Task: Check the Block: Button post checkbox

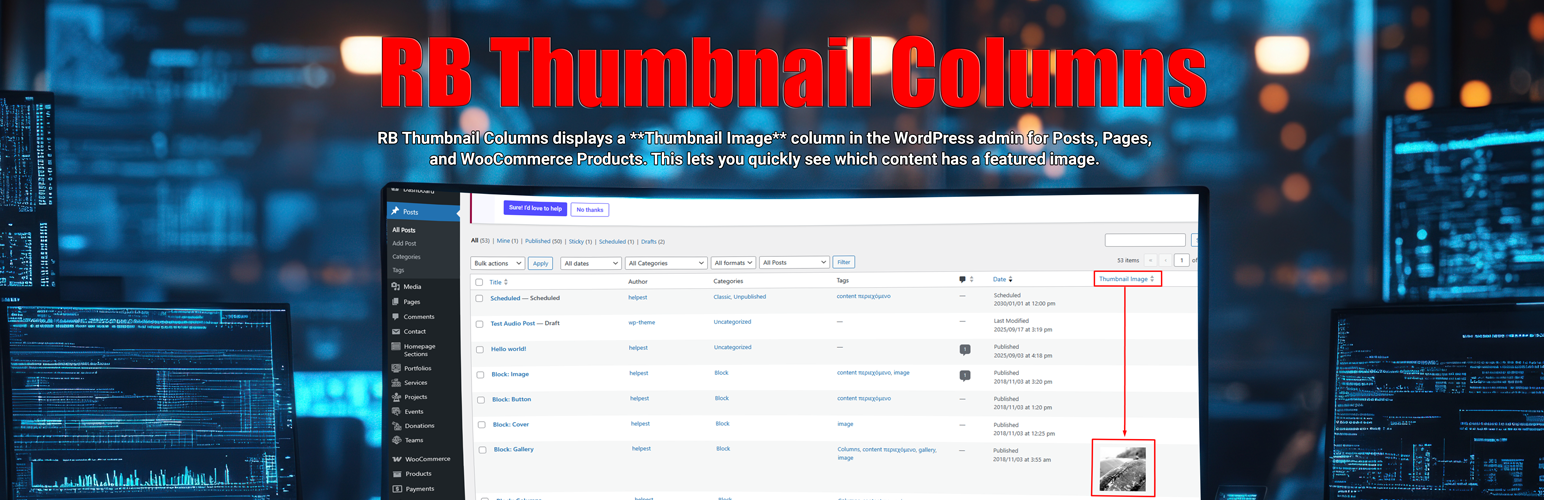Action: [x=481, y=400]
